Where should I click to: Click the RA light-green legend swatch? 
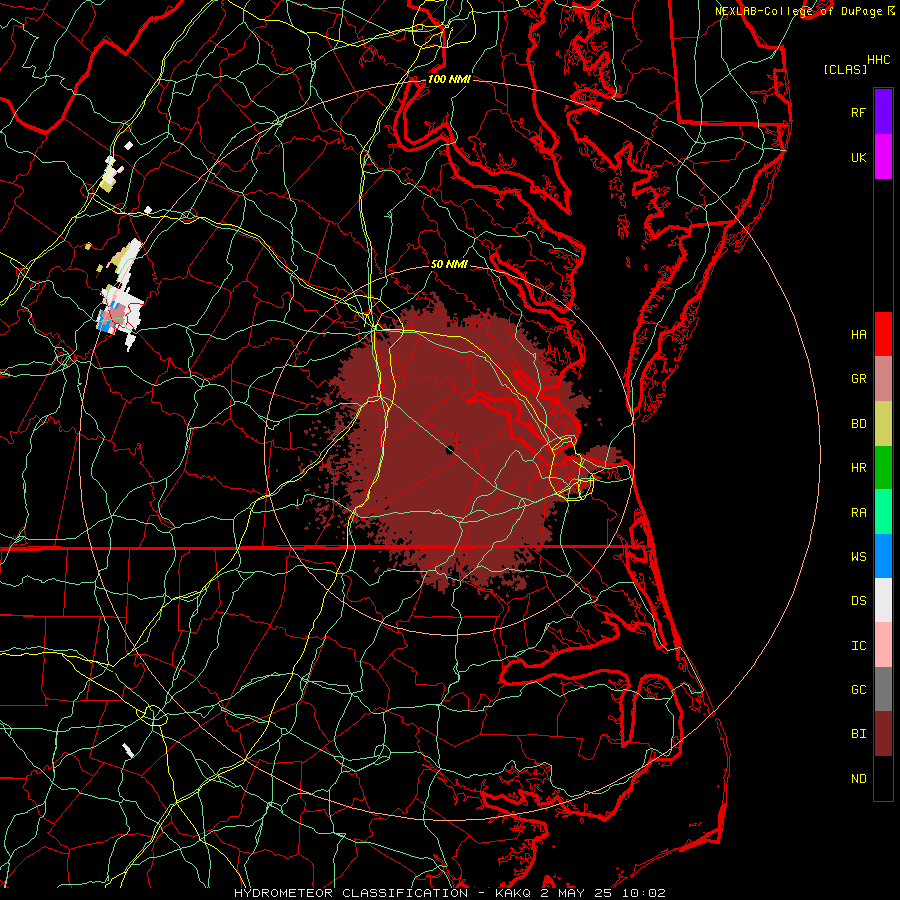[x=883, y=512]
